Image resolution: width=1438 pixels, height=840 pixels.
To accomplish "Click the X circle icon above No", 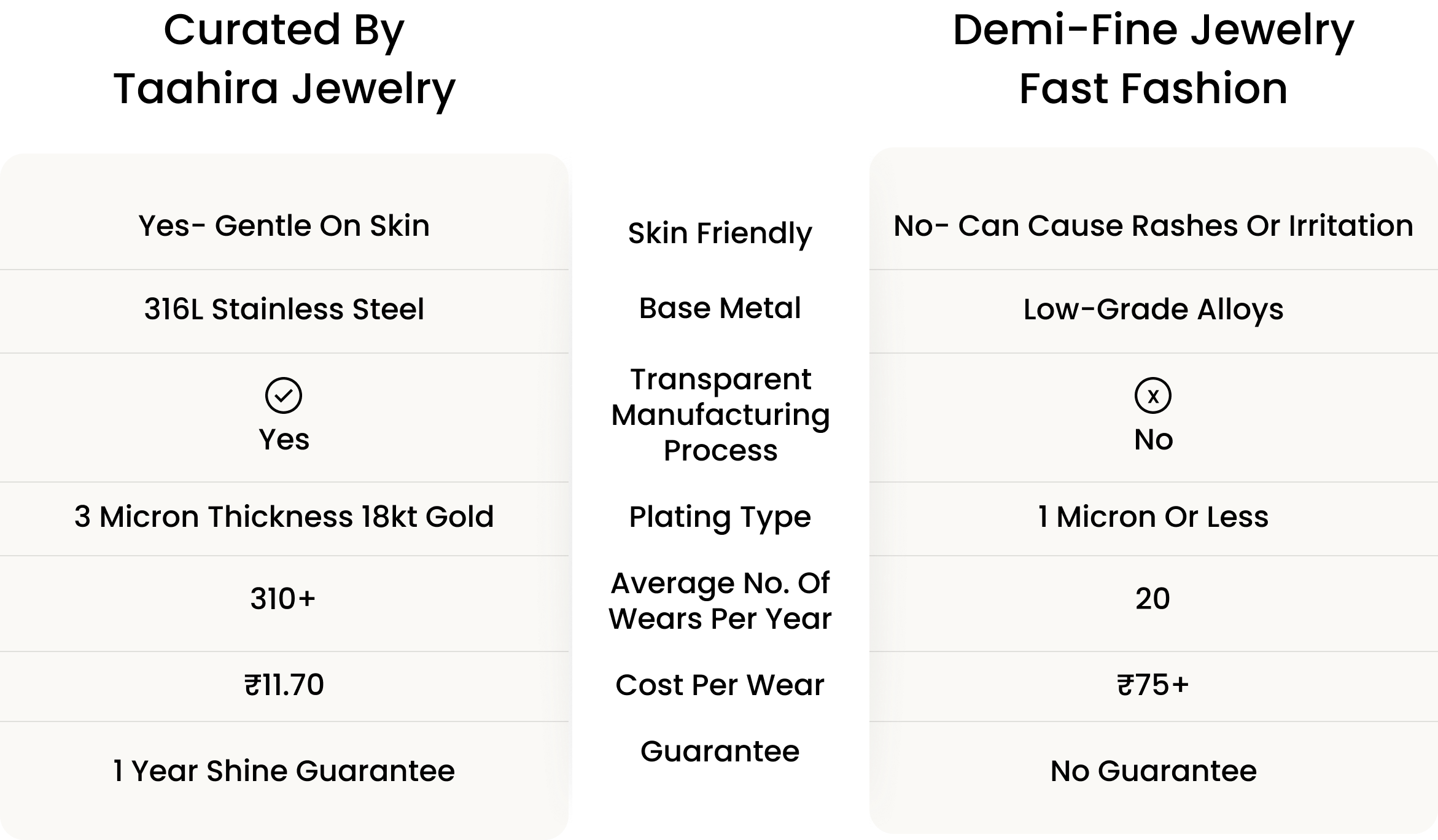I will pyautogui.click(x=1152, y=395).
